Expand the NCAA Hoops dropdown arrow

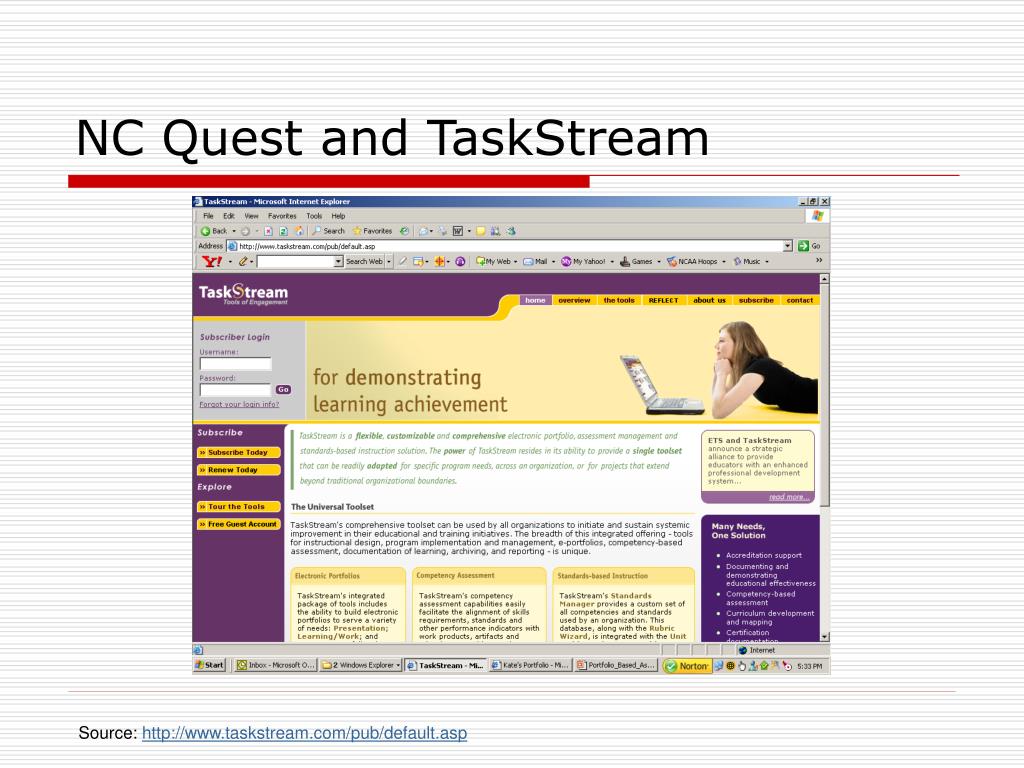pyautogui.click(x=724, y=261)
